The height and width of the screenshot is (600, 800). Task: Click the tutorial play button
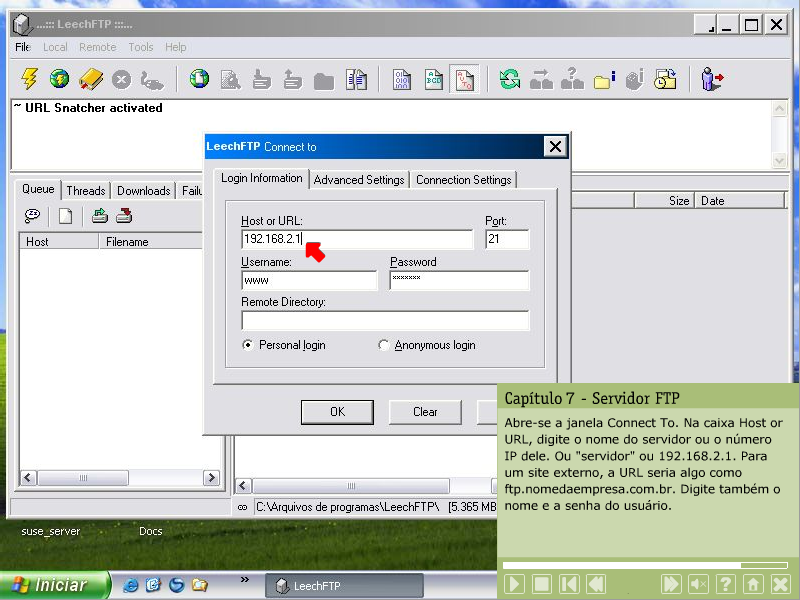[x=514, y=584]
